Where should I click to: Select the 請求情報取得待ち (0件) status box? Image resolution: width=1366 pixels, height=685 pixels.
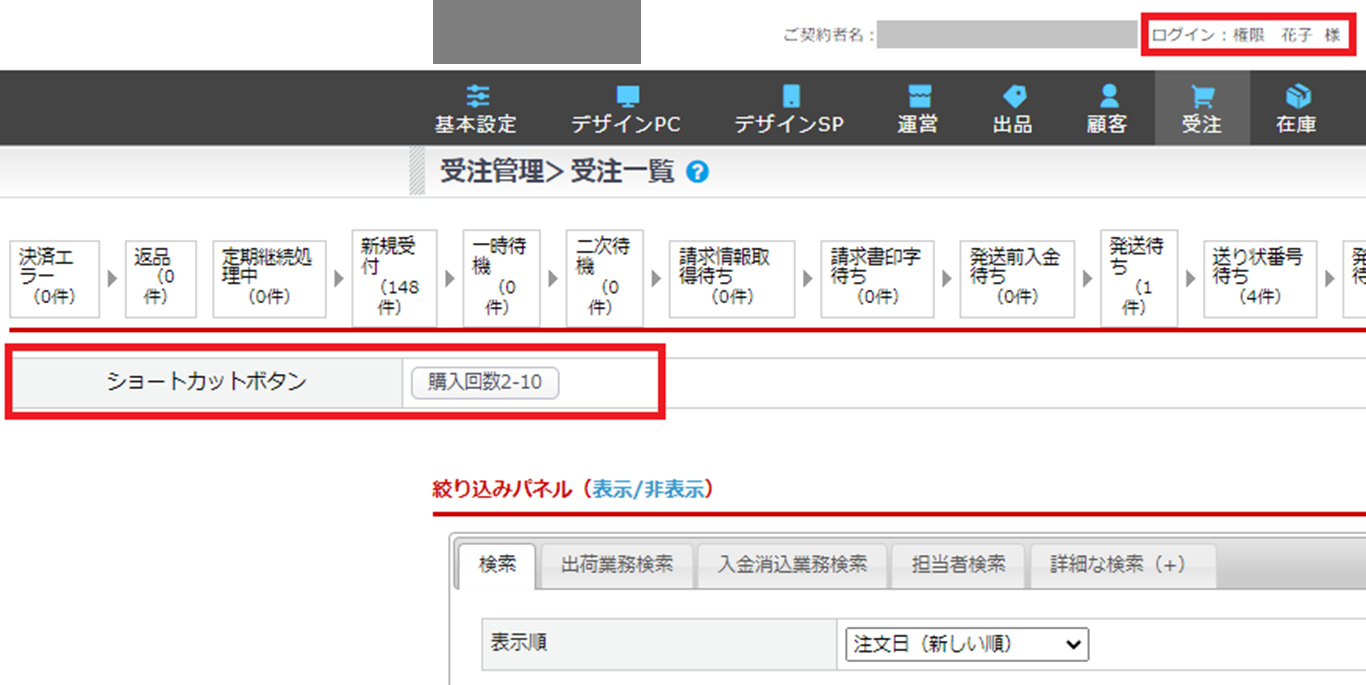click(732, 279)
